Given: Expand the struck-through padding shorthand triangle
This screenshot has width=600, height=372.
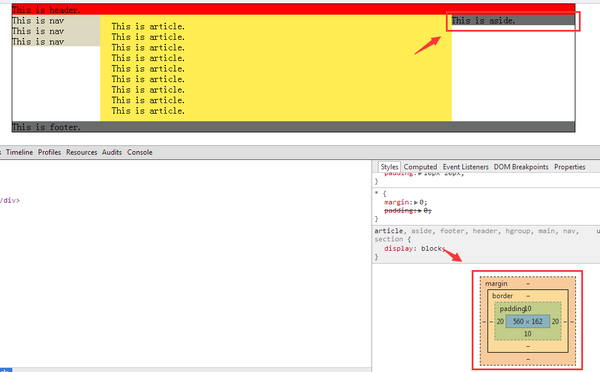Looking at the screenshot, I should tap(419, 211).
